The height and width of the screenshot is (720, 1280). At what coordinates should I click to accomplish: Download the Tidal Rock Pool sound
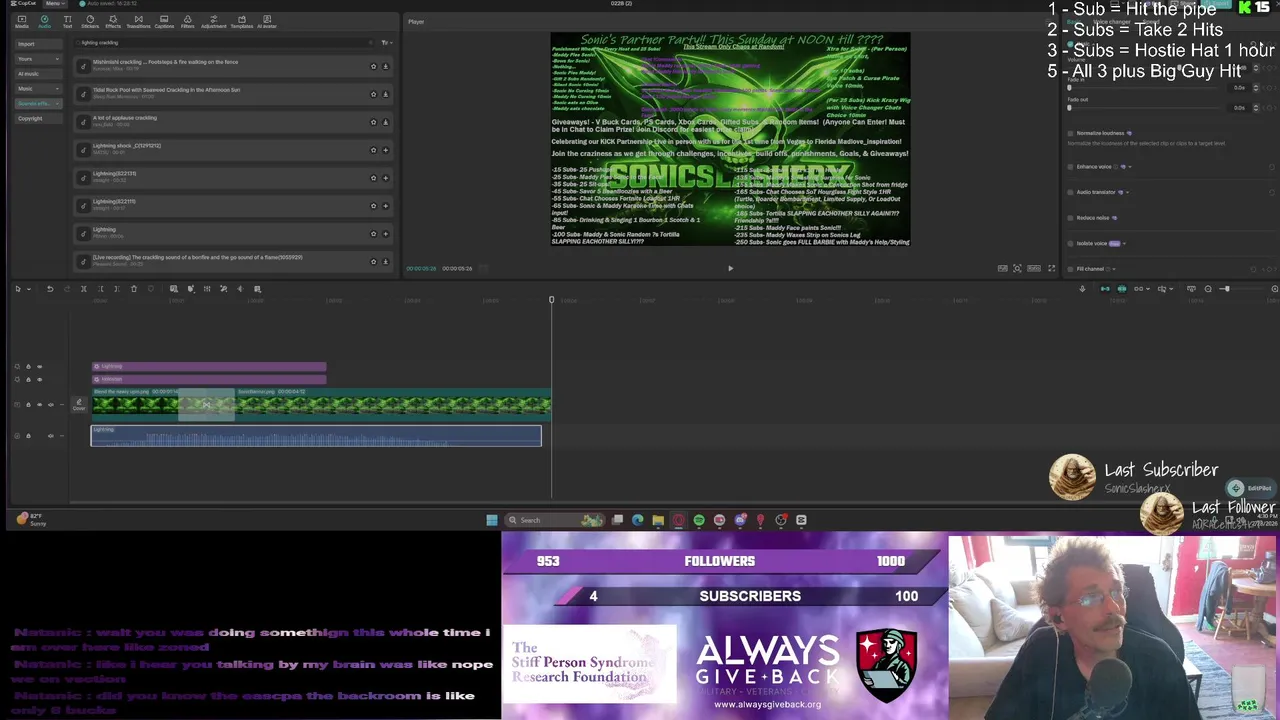click(x=385, y=95)
